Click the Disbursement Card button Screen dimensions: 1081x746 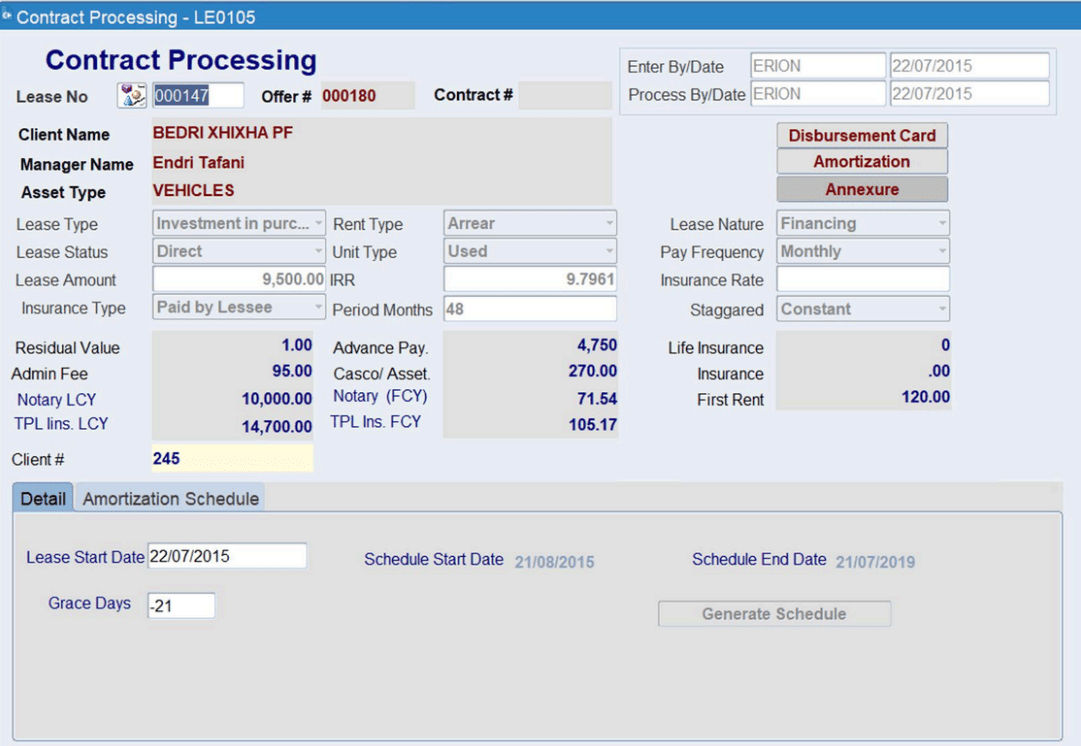click(x=861, y=134)
